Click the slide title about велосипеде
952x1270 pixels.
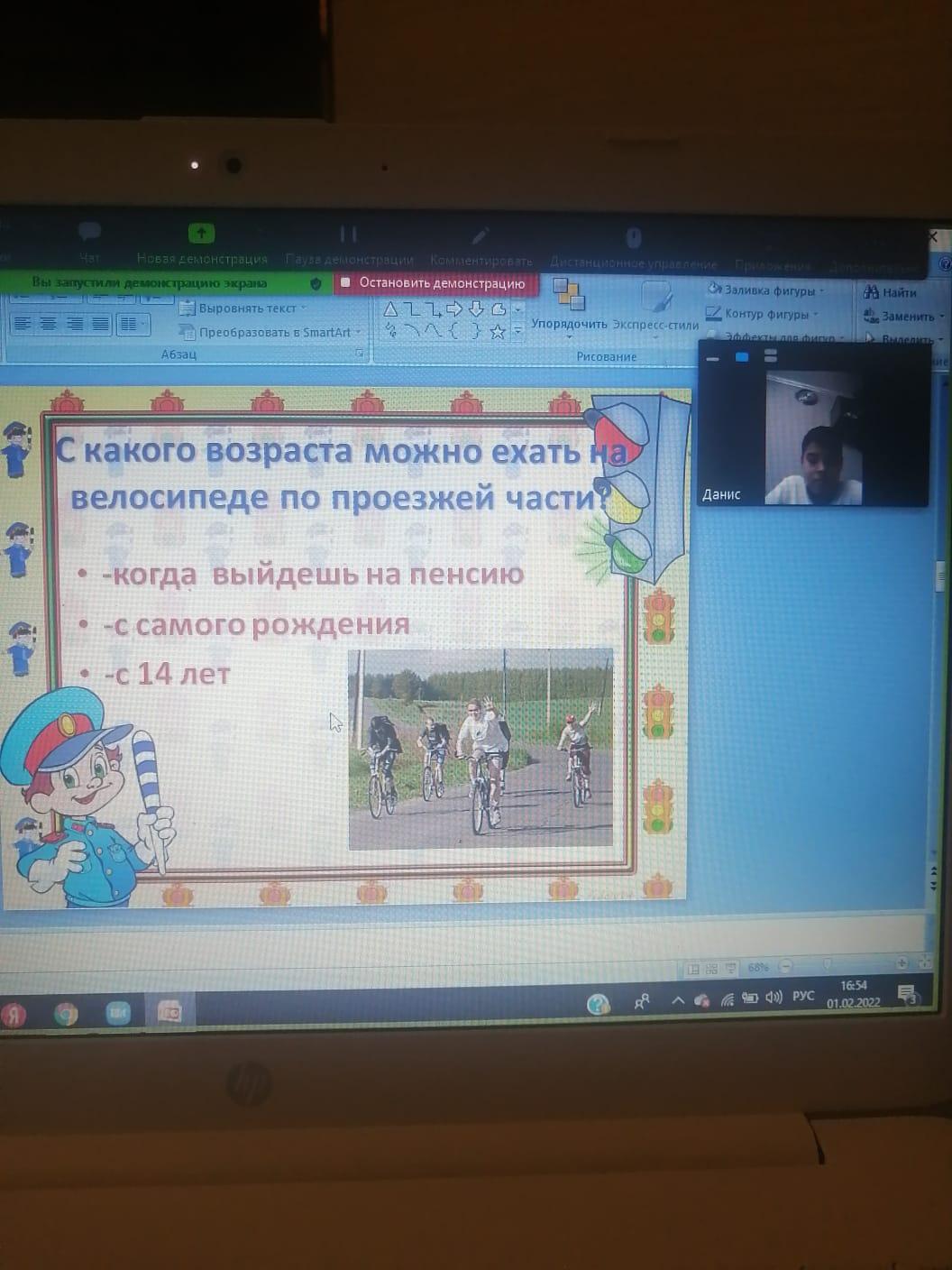click(x=340, y=473)
